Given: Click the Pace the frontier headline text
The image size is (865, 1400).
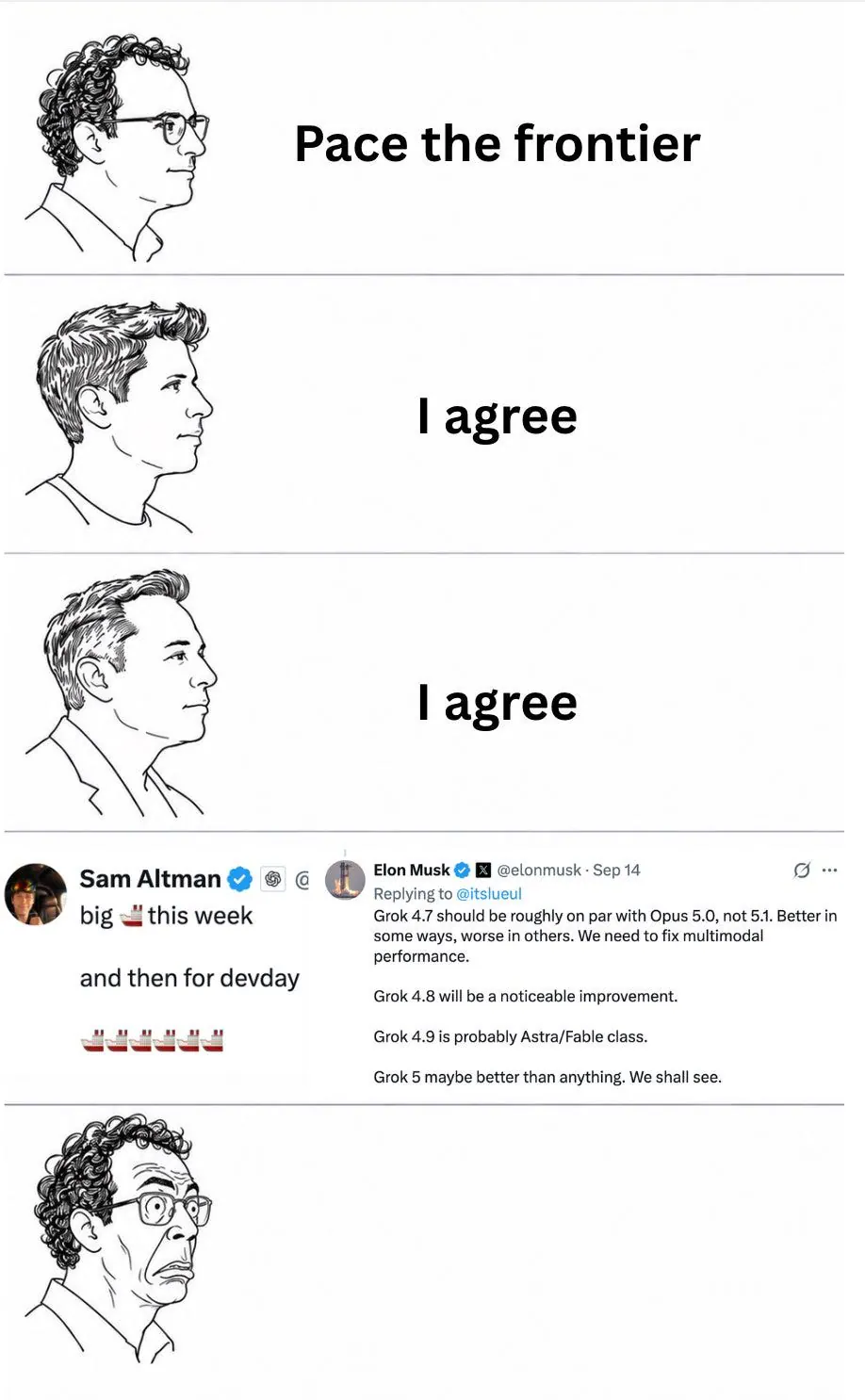Looking at the screenshot, I should pos(498,143).
